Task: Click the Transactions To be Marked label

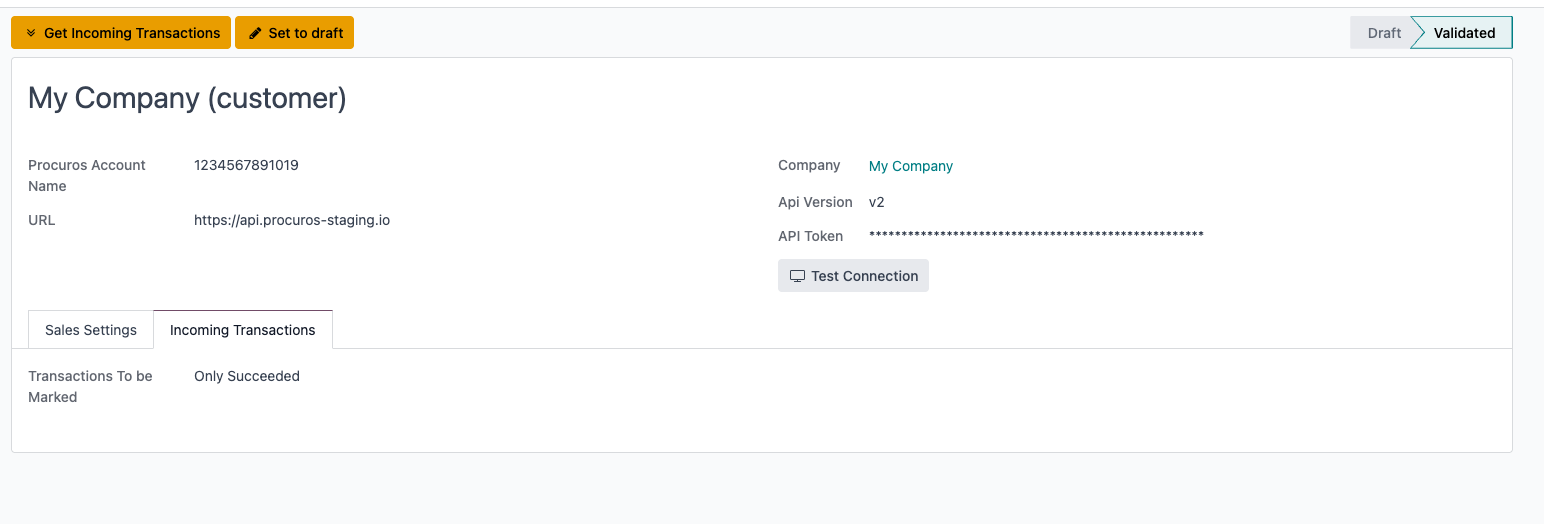Action: point(90,386)
